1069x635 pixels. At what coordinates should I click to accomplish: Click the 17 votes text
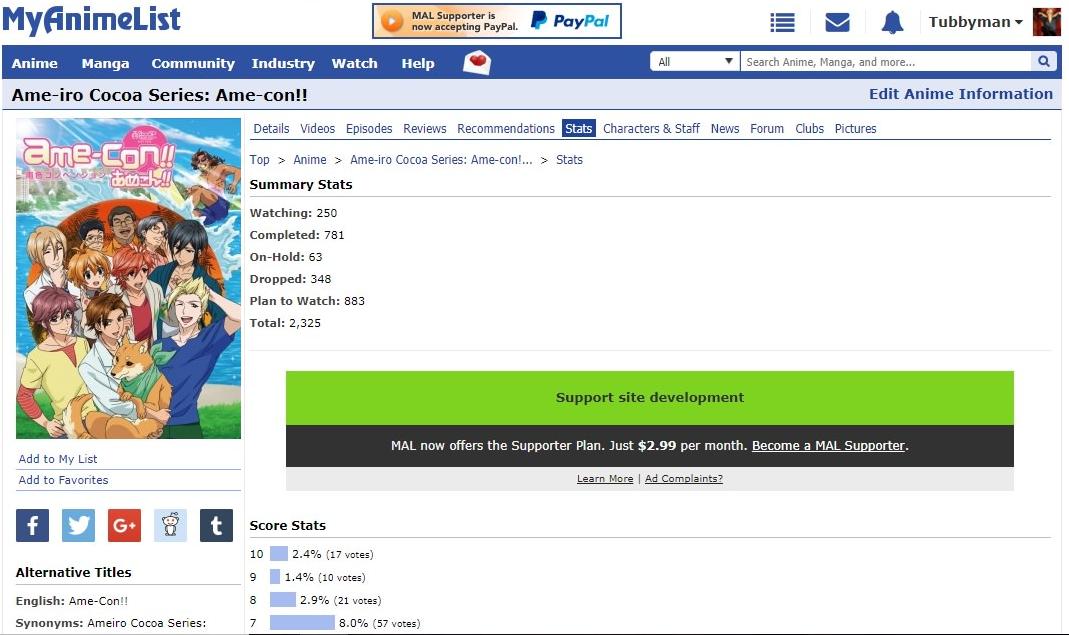pos(350,555)
